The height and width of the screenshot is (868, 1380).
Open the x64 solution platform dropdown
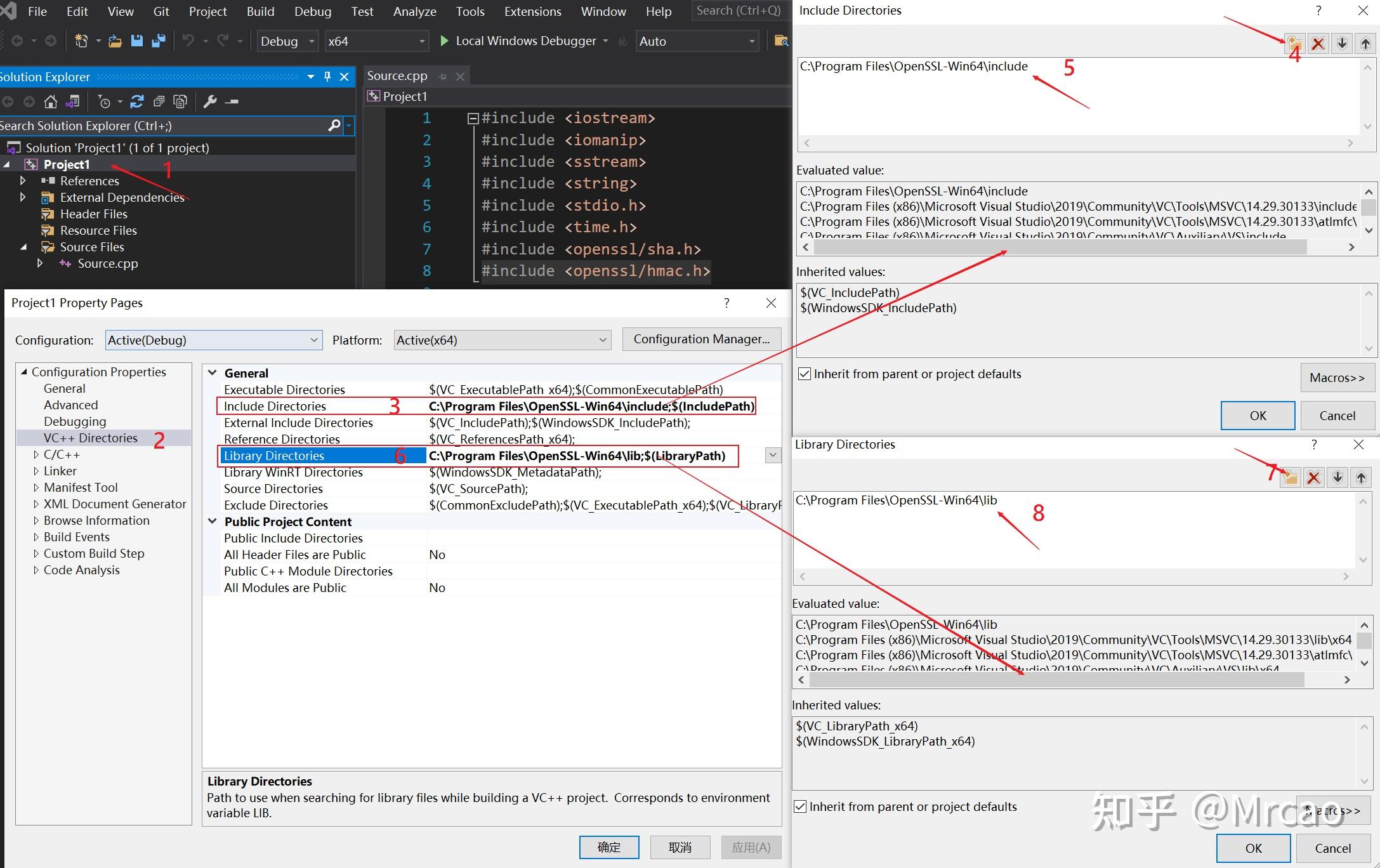click(x=376, y=41)
